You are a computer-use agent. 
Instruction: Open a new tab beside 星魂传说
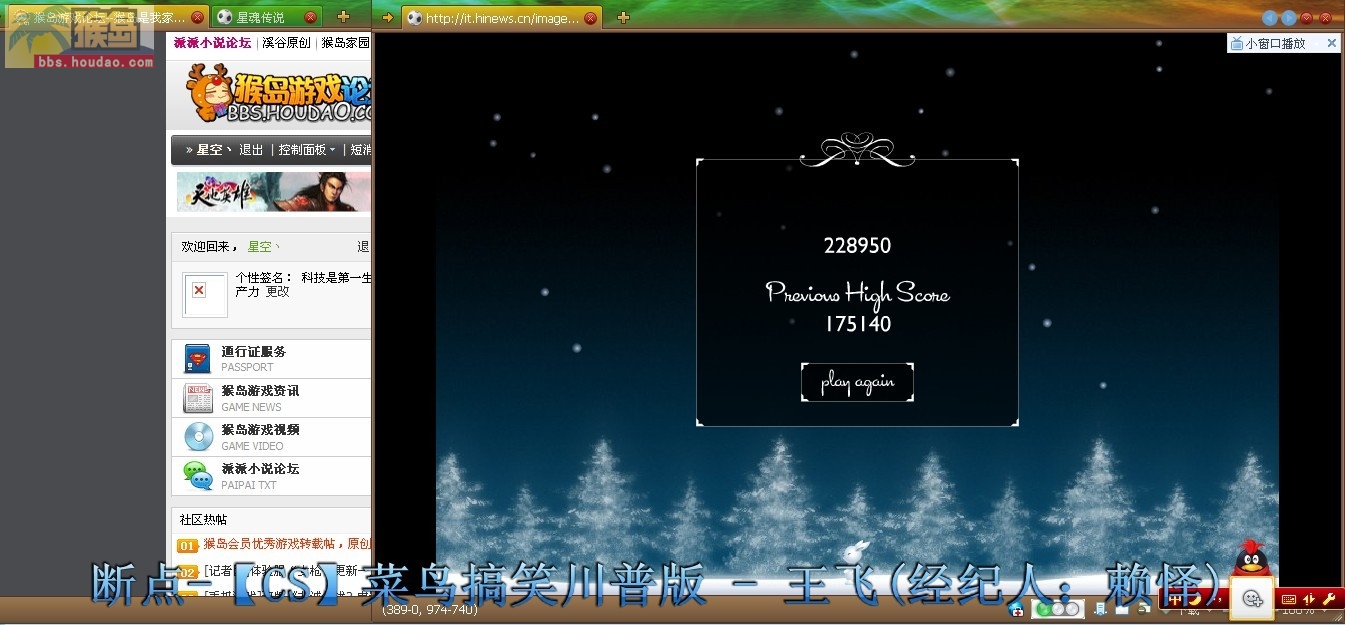pos(343,17)
